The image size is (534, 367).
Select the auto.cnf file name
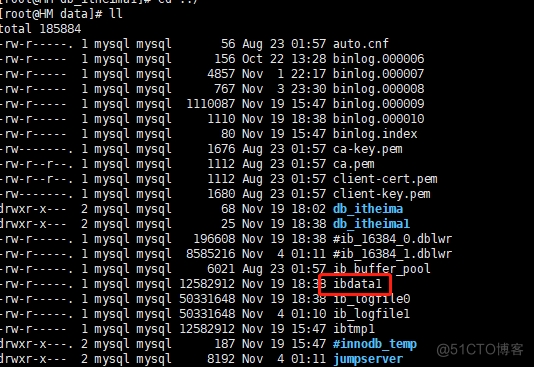click(361, 44)
